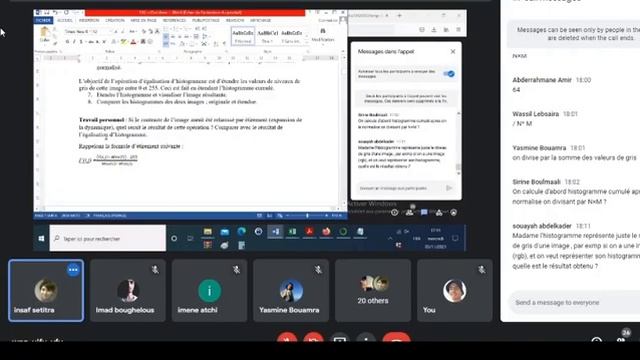Select the You participant tile

point(455,291)
